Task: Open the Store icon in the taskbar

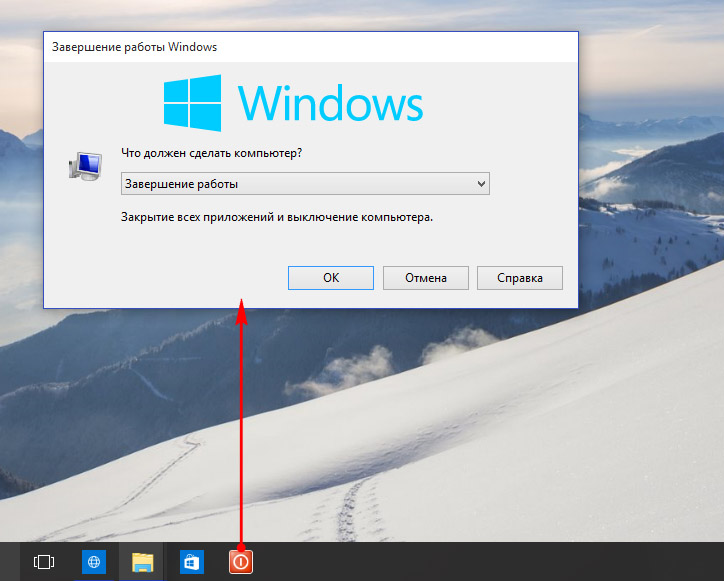Action: (x=192, y=562)
